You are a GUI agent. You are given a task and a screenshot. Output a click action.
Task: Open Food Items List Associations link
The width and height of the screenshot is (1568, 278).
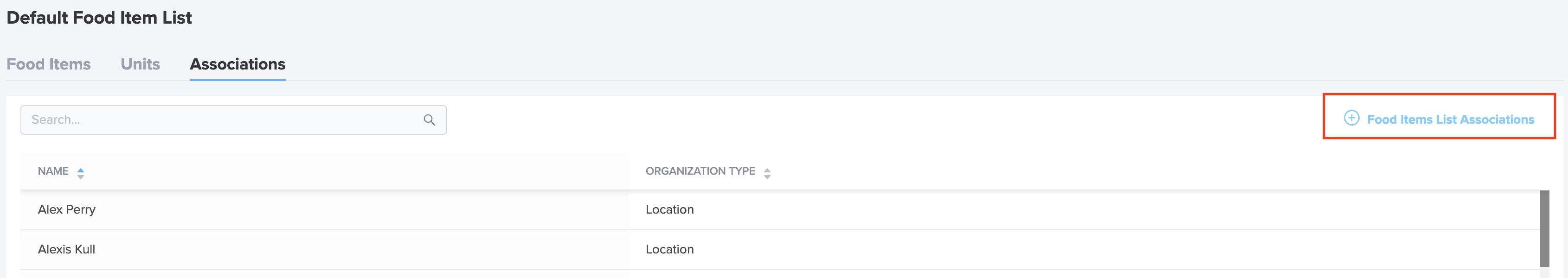point(1450,120)
